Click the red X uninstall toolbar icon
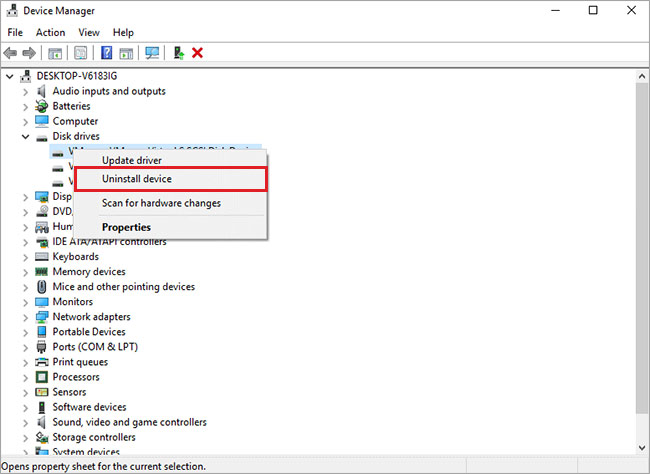Image resolution: width=650 pixels, height=474 pixels. click(197, 53)
